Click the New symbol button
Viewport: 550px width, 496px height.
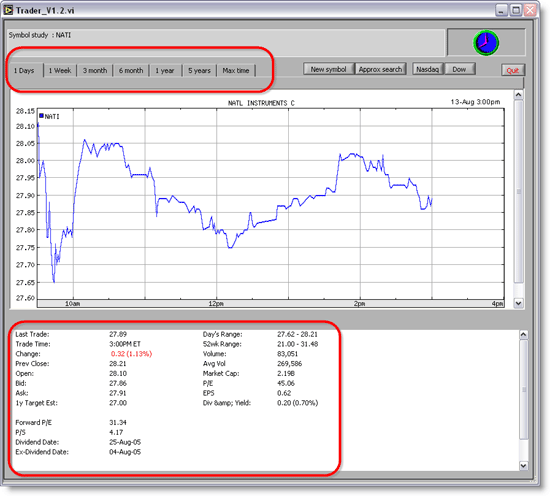tap(328, 69)
